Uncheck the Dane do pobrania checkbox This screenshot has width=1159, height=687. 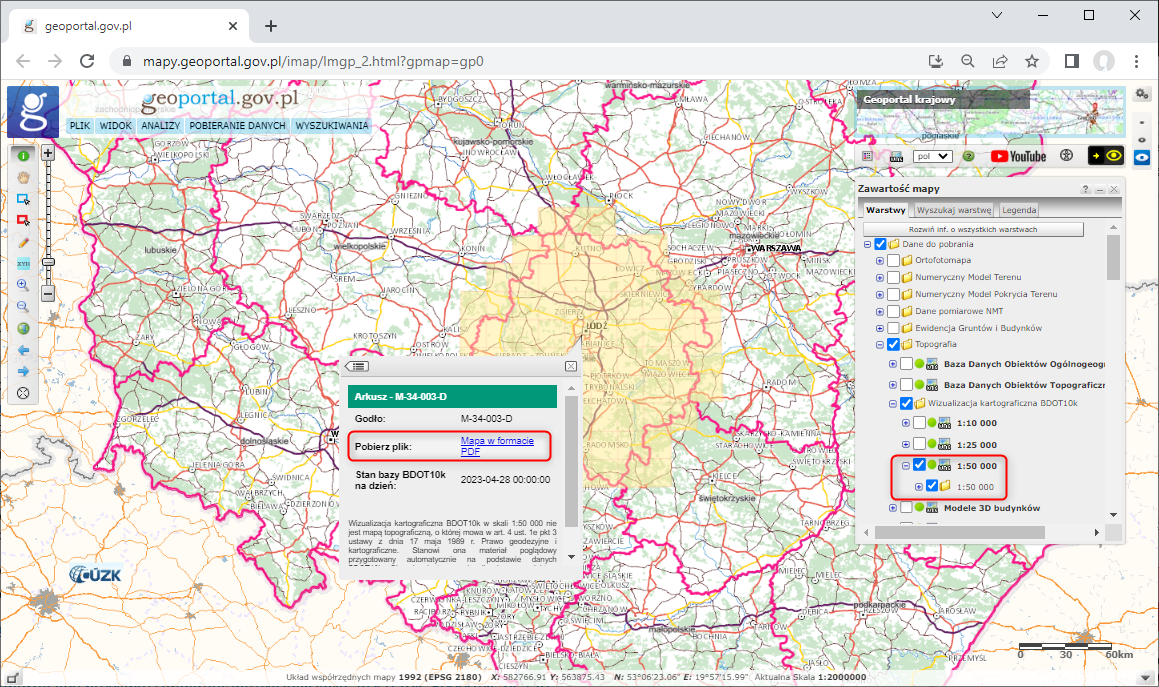pos(880,244)
